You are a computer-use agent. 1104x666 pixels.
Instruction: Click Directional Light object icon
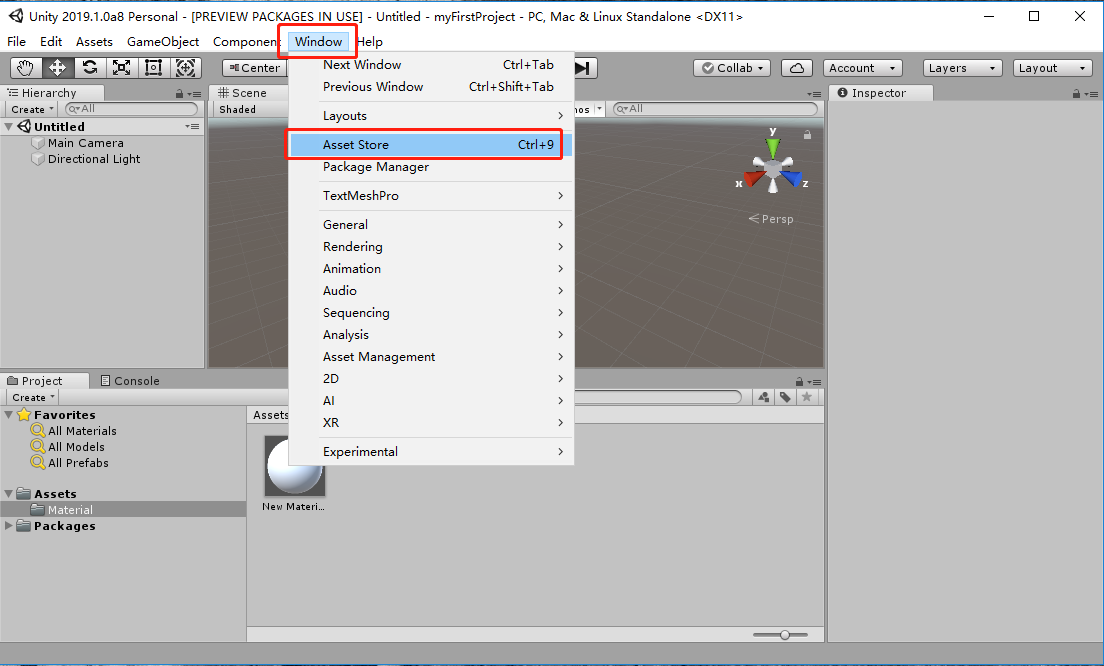[x=38, y=159]
